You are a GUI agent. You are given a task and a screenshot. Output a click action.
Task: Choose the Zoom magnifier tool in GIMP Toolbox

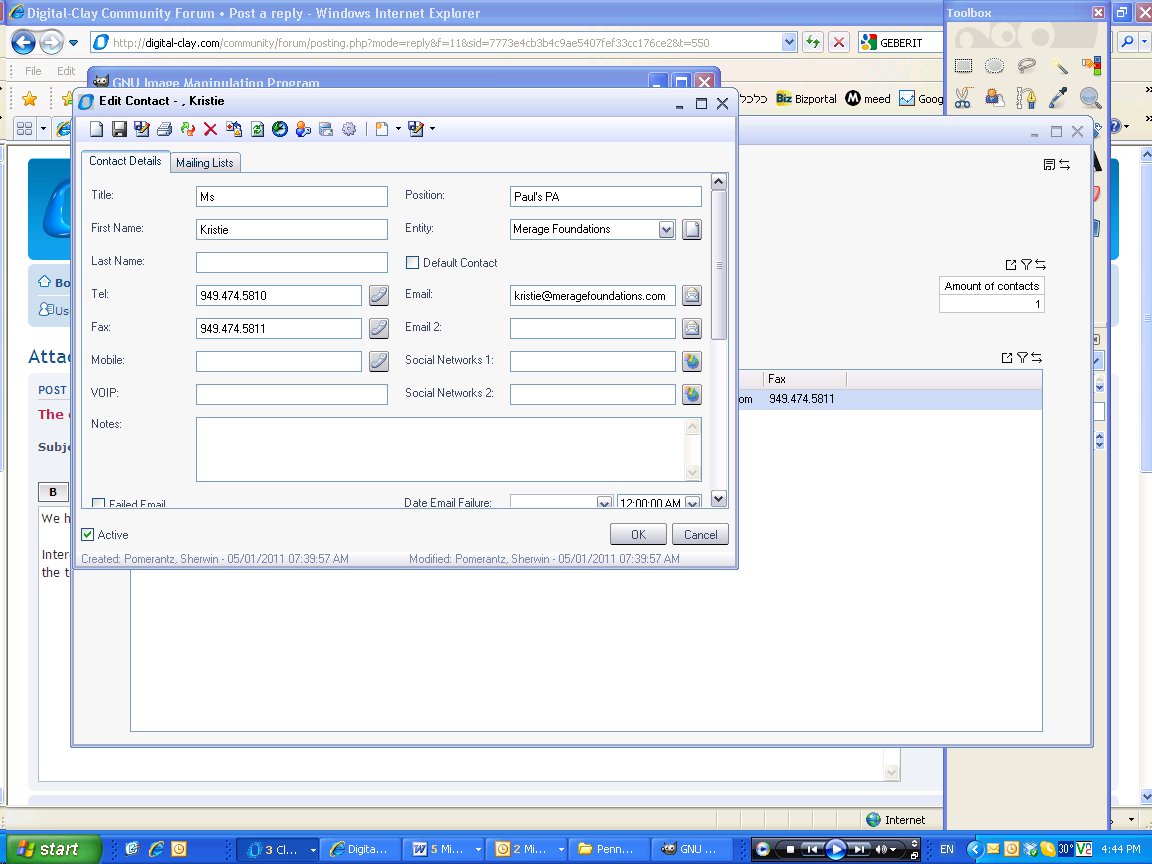1090,98
